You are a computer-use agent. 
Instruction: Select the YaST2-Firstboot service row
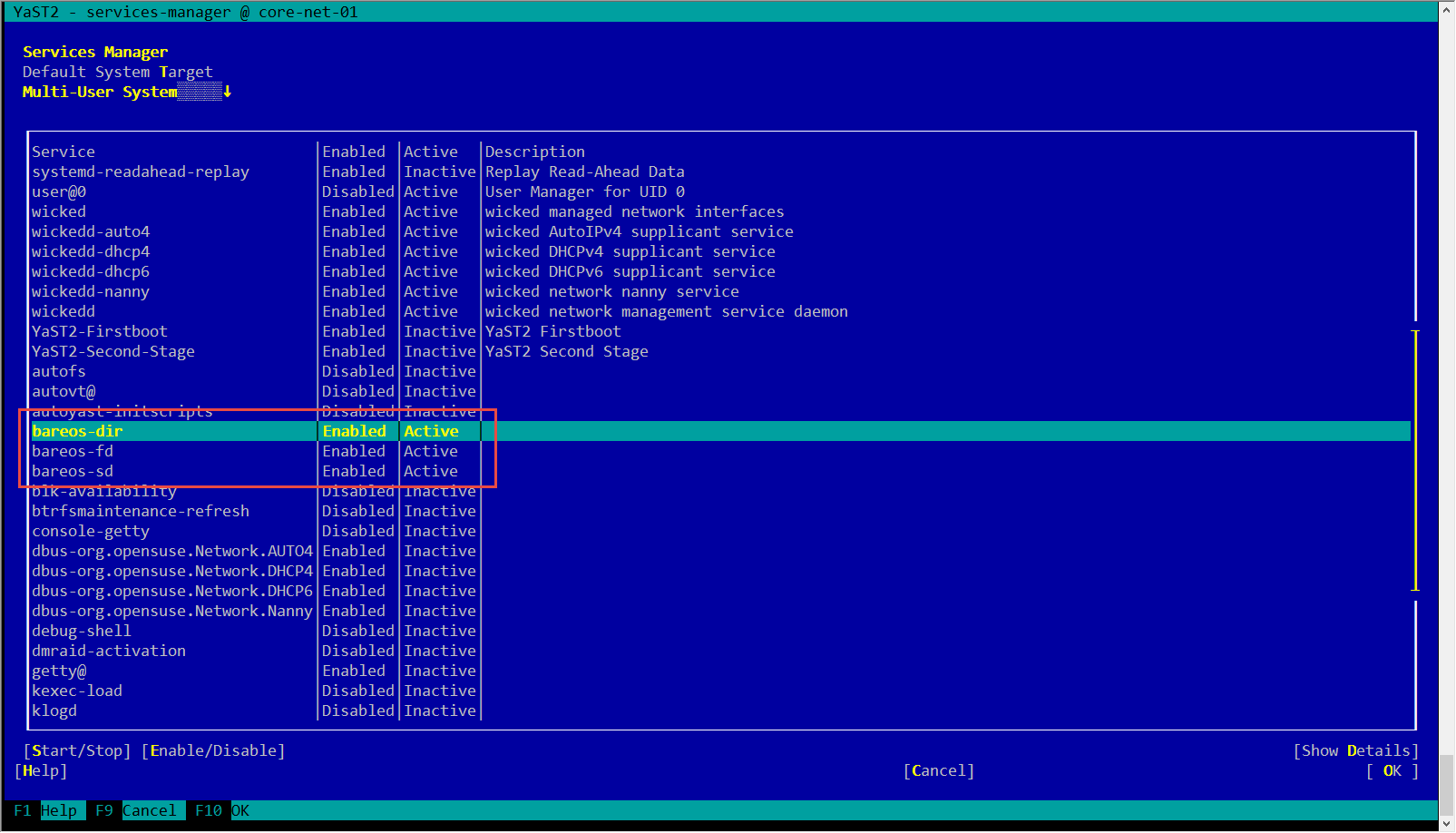tap(721, 331)
